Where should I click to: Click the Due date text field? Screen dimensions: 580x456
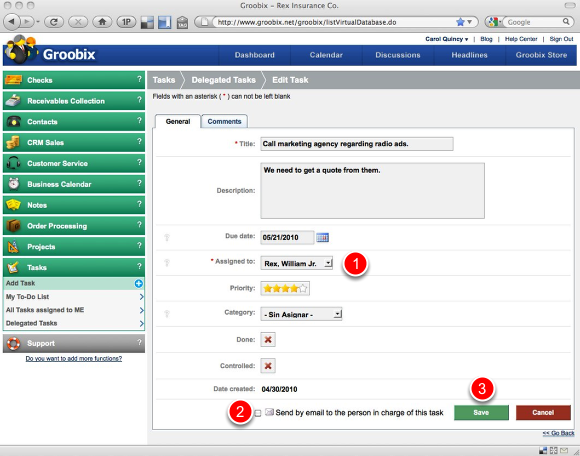click(287, 237)
